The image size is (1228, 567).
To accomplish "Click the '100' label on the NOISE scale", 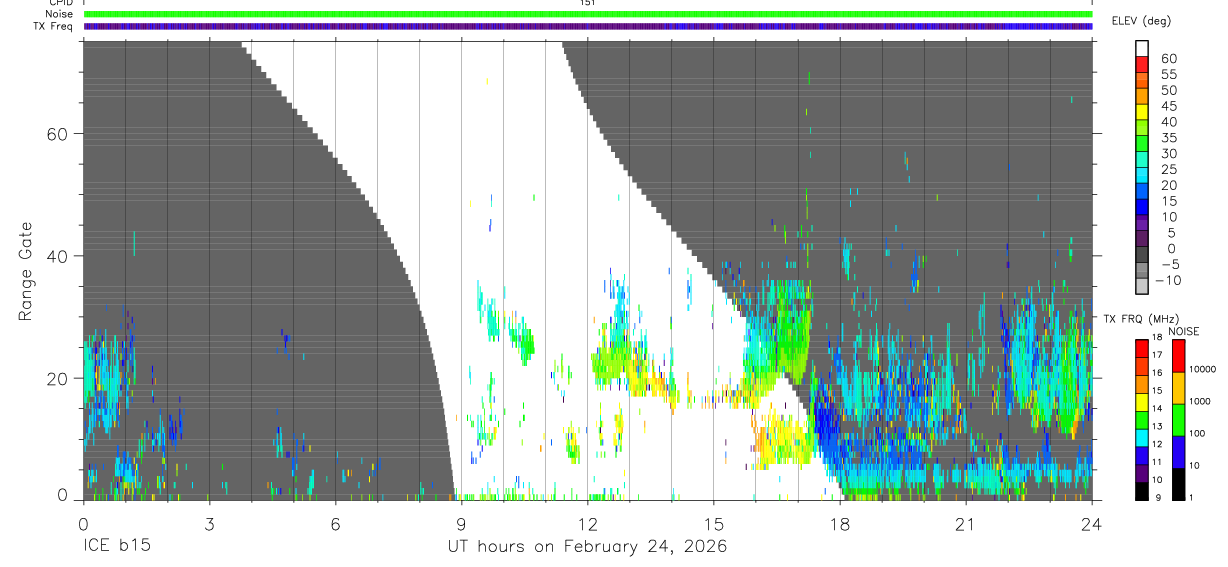I will [1196, 434].
